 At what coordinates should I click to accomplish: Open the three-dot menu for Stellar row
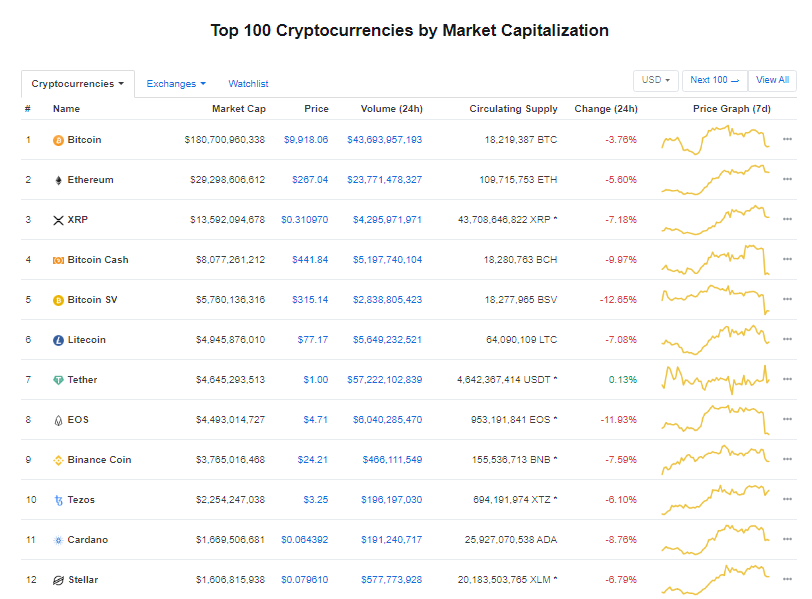click(787, 579)
